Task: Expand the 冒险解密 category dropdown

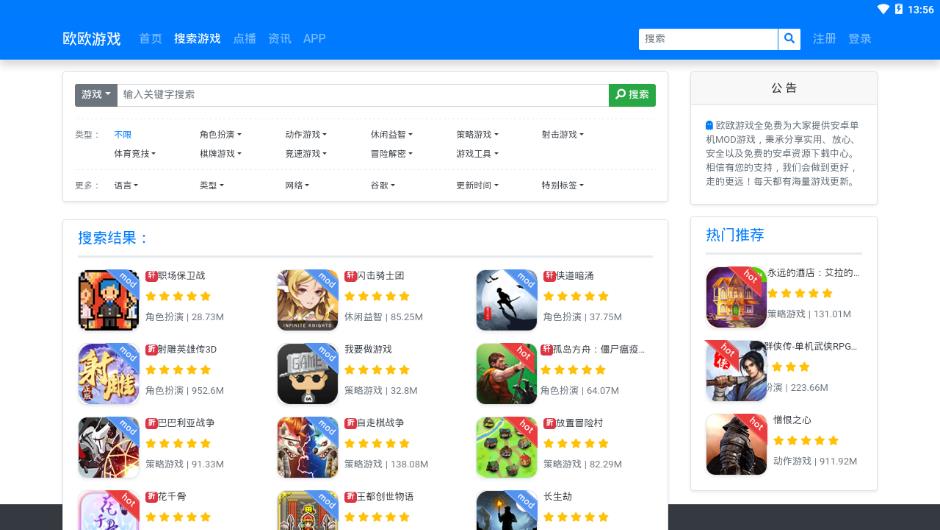Action: (391, 154)
